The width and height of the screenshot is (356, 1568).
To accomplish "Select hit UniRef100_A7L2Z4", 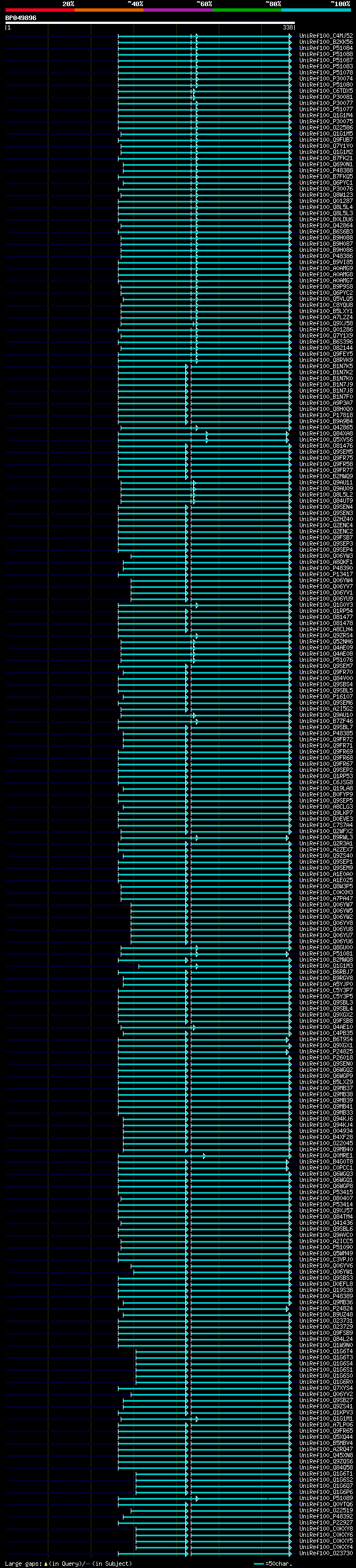I will point(326,317).
